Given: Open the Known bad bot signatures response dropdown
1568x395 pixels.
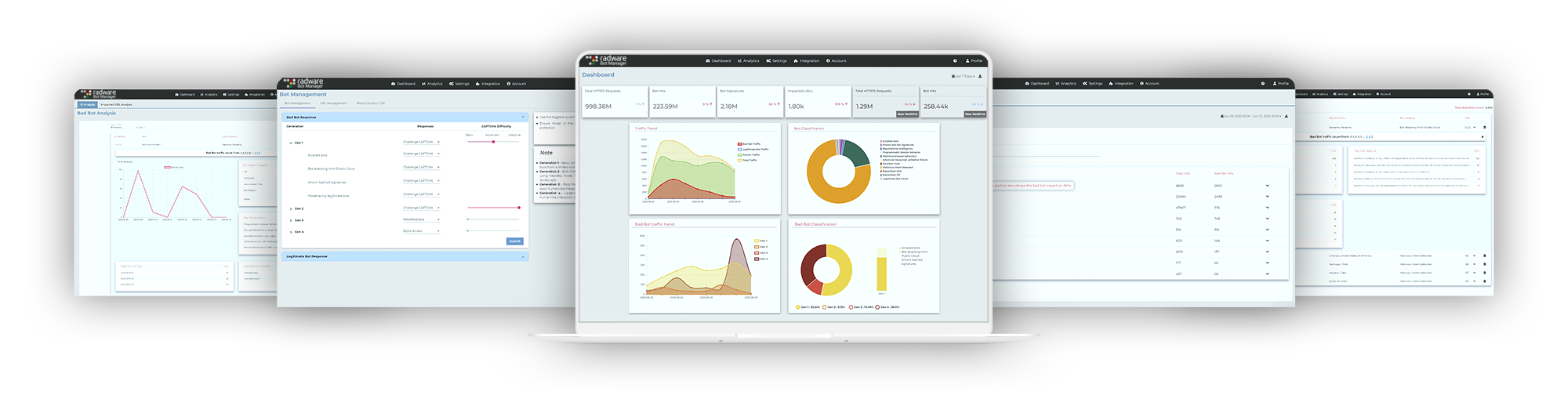Looking at the screenshot, I should 422,180.
